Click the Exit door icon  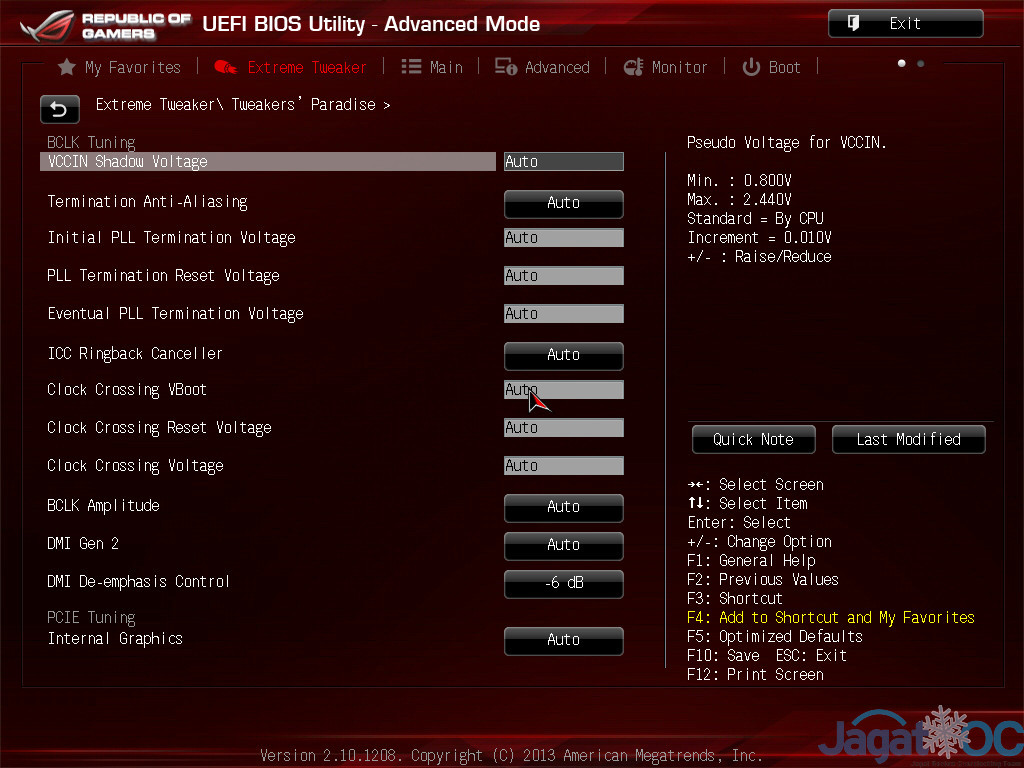coord(854,24)
